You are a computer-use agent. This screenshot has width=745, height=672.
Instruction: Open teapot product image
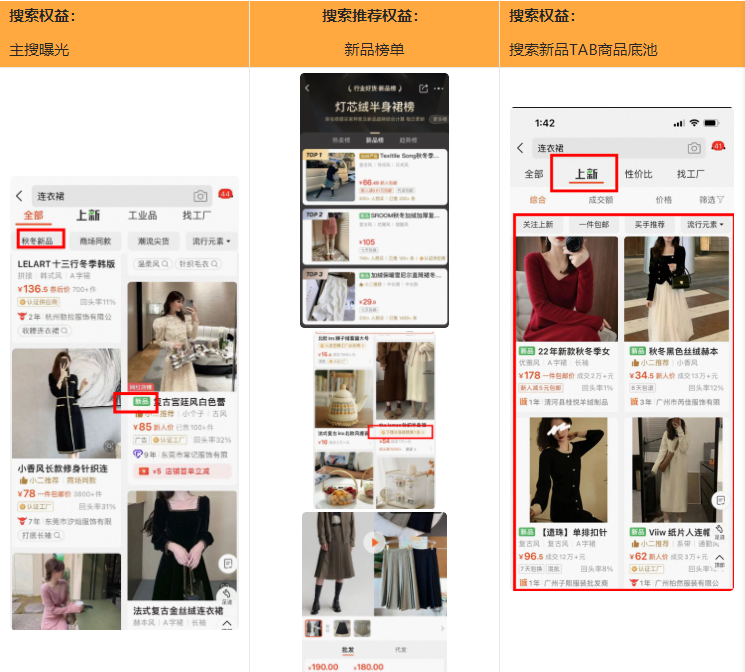pos(344,400)
